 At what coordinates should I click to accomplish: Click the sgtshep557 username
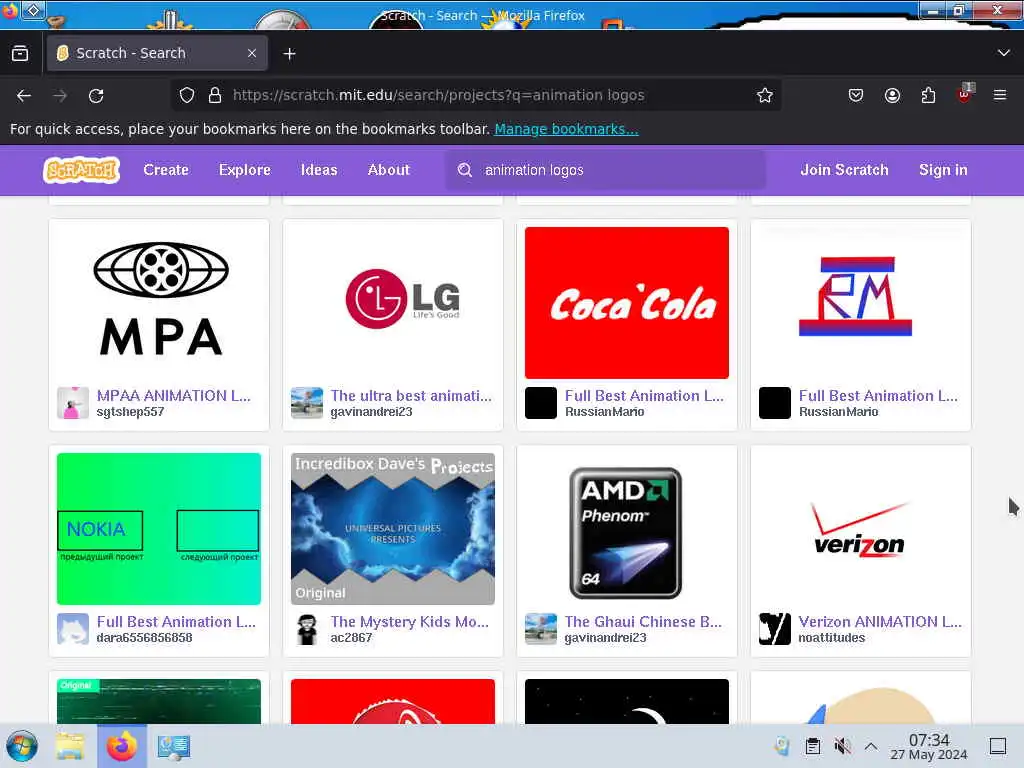(130, 412)
